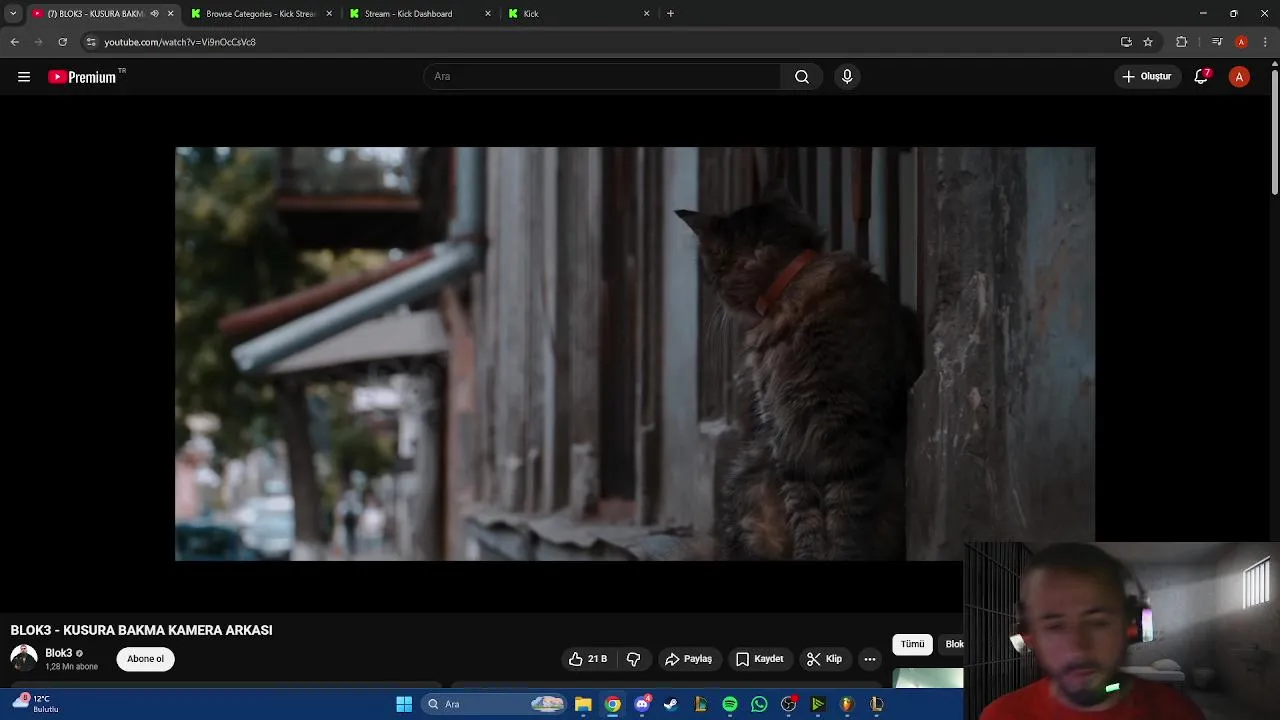Screen dimensions: 1280x720
Task: Subscribe with the Abone ol button
Action: click(x=146, y=659)
